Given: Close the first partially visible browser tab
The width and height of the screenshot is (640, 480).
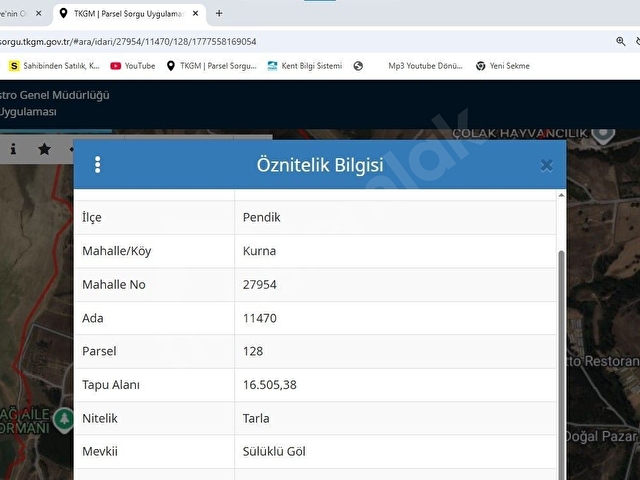Looking at the screenshot, I should (38, 13).
